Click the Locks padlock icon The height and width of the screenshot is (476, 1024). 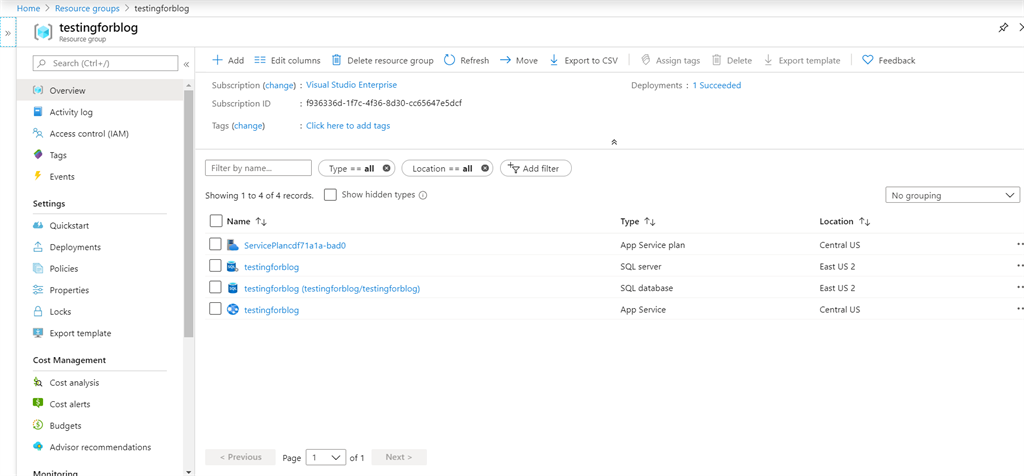coord(38,311)
